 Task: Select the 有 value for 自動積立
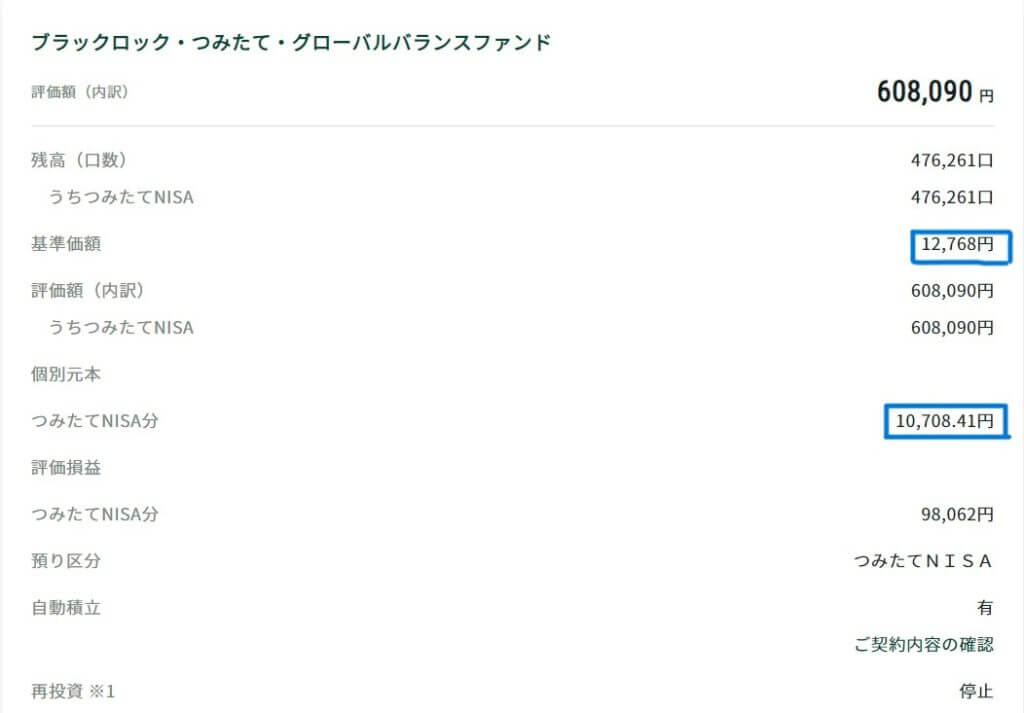click(985, 607)
